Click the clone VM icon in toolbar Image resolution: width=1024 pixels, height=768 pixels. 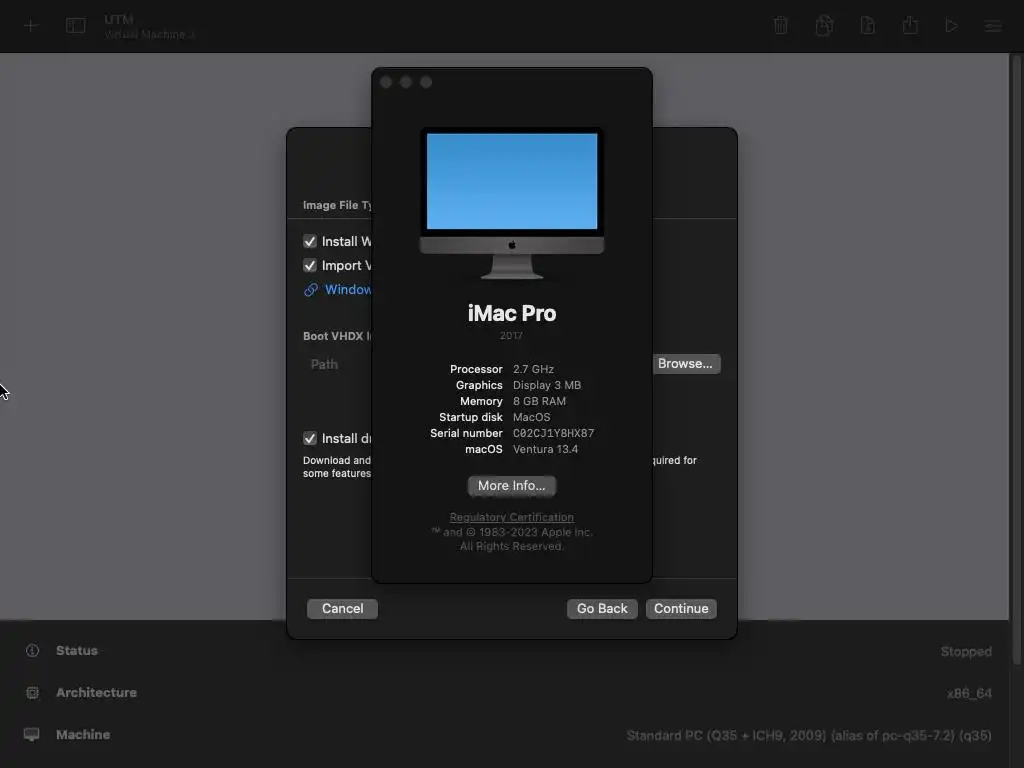[x=824, y=25]
